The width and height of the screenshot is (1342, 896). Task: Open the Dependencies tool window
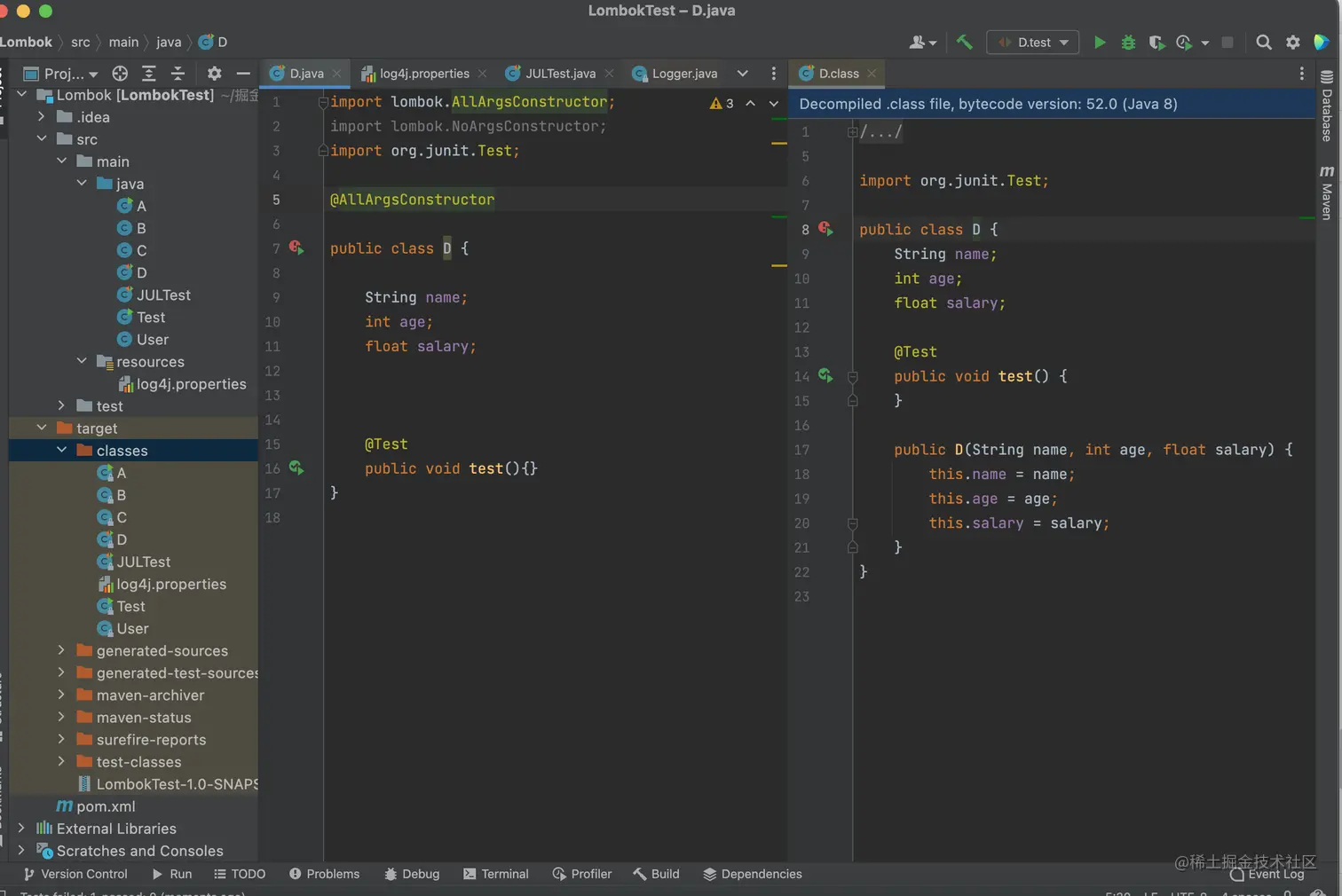point(752,874)
